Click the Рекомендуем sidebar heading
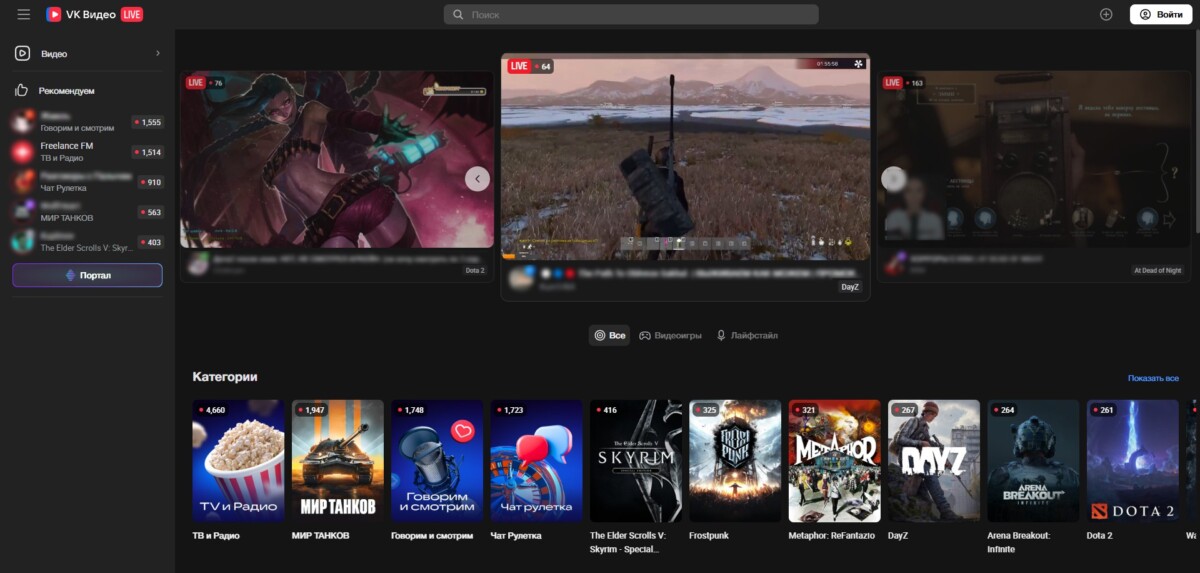This screenshot has height=573, width=1200. pos(67,91)
